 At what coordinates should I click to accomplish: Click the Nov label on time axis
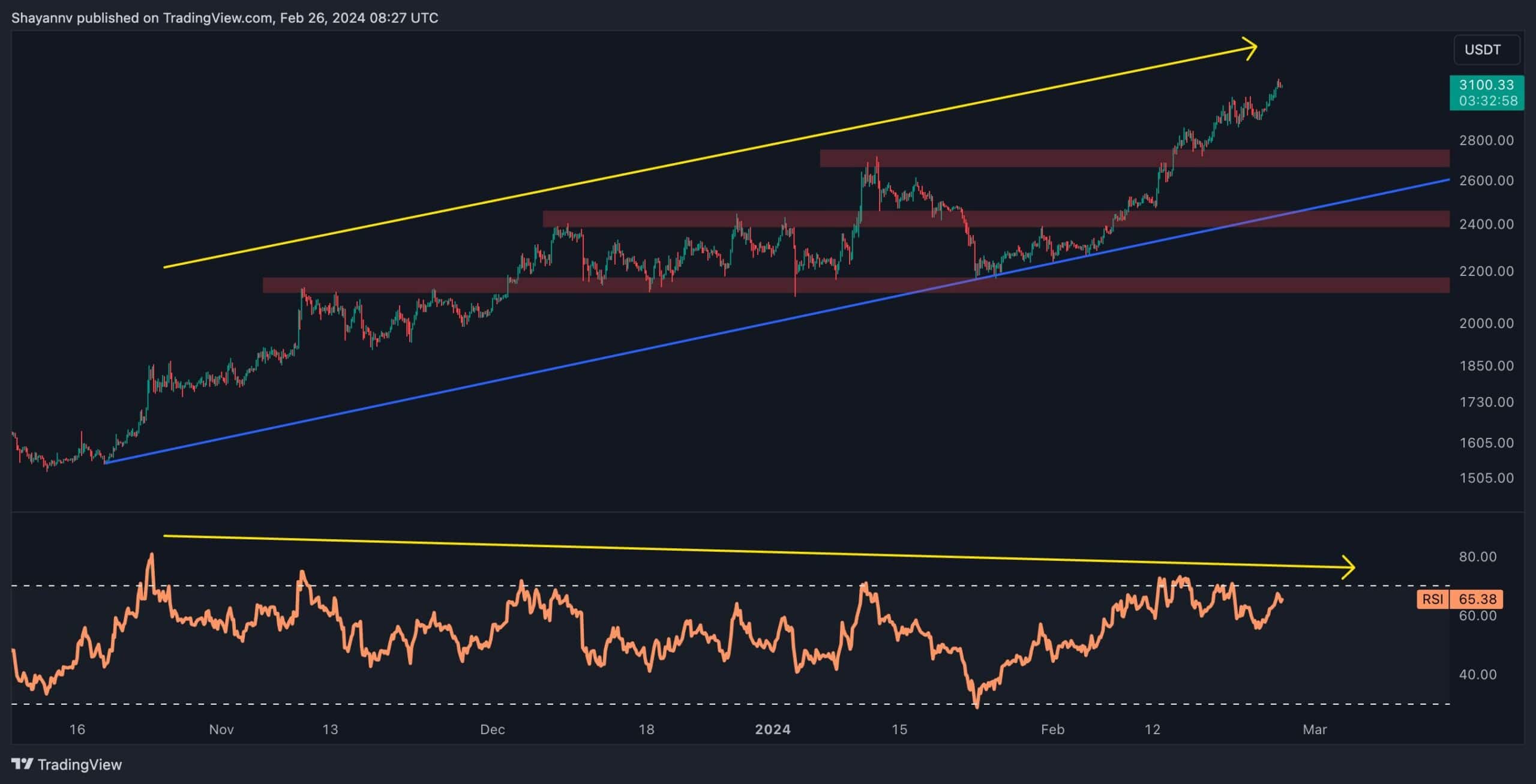coord(221,729)
